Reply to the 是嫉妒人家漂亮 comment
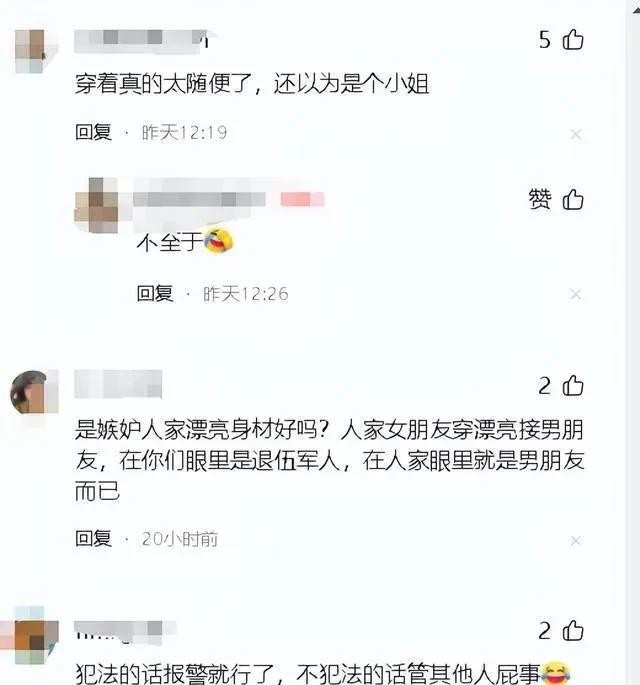This screenshot has height=685, width=640. pos(93,538)
